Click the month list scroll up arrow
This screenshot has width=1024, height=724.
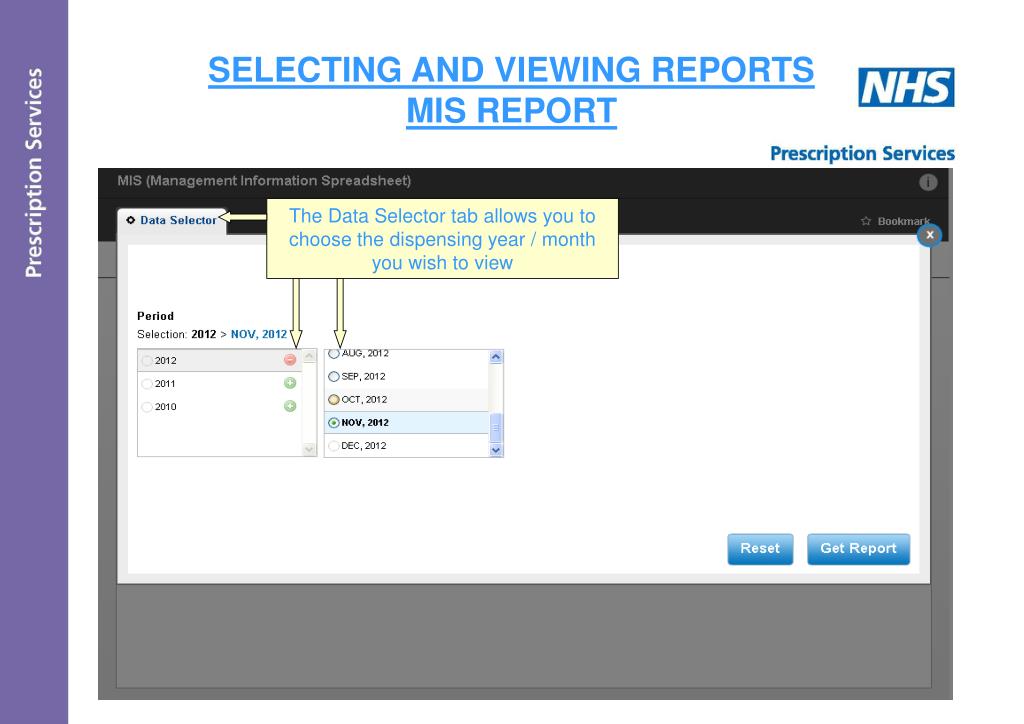(496, 356)
